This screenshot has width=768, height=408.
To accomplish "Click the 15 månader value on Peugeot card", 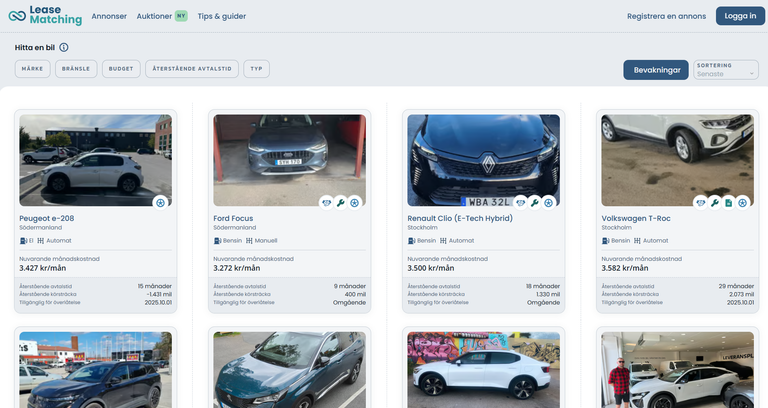I will (155, 286).
